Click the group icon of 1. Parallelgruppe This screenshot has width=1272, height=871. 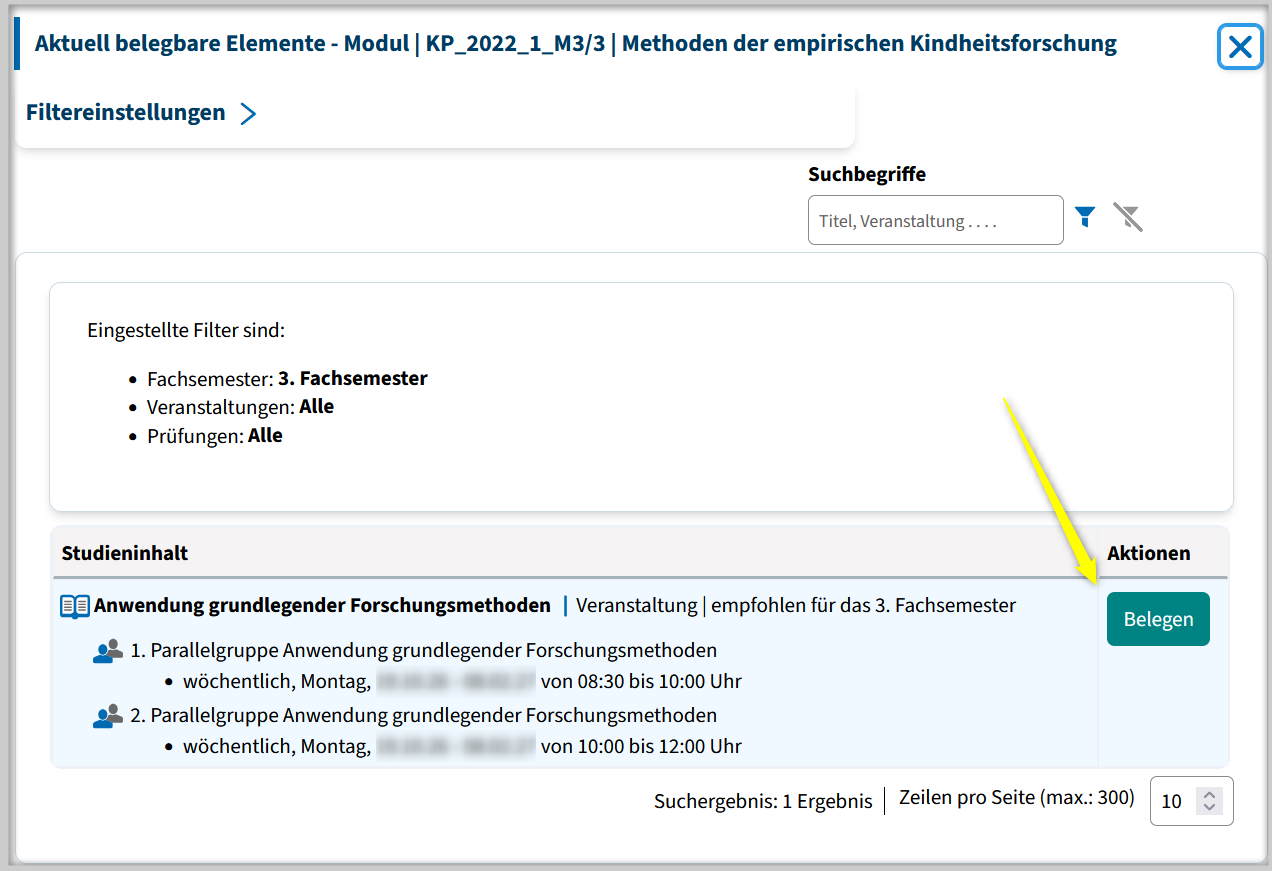click(107, 651)
